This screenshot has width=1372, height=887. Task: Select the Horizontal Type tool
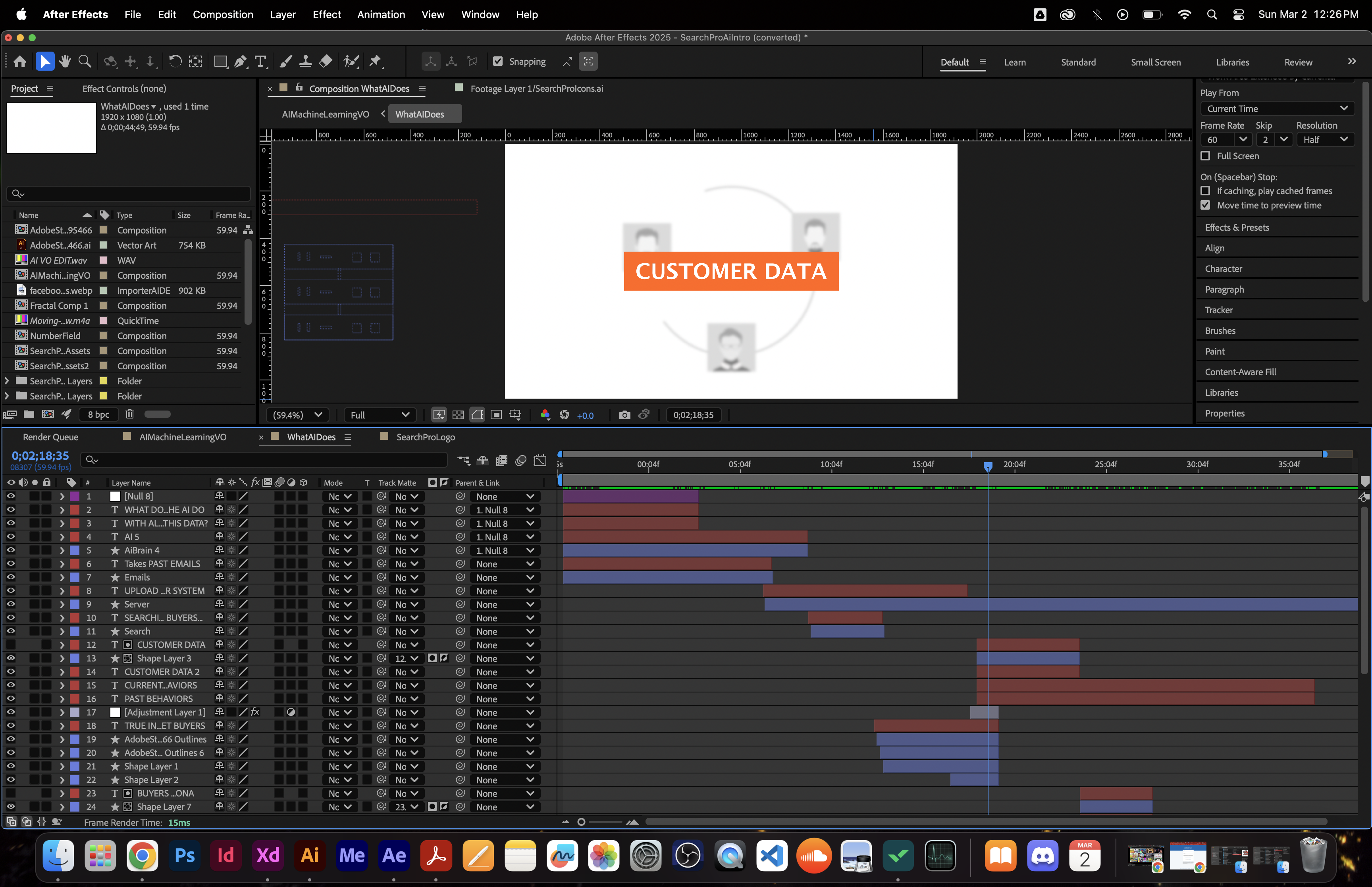[x=261, y=62]
